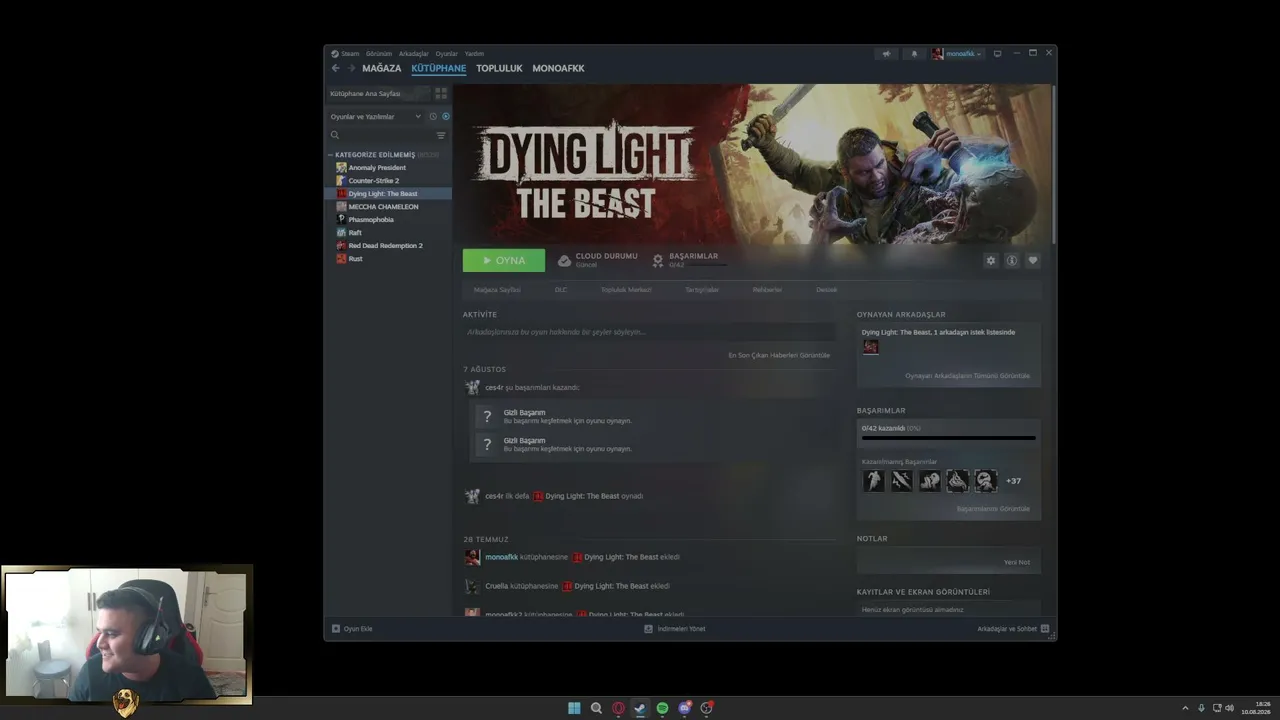Show hidden system tray icons
Viewport: 1280px width, 720px height.
coord(1185,708)
